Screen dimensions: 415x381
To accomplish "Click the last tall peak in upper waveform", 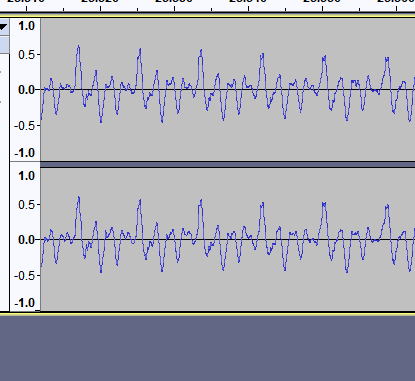I will [387, 59].
